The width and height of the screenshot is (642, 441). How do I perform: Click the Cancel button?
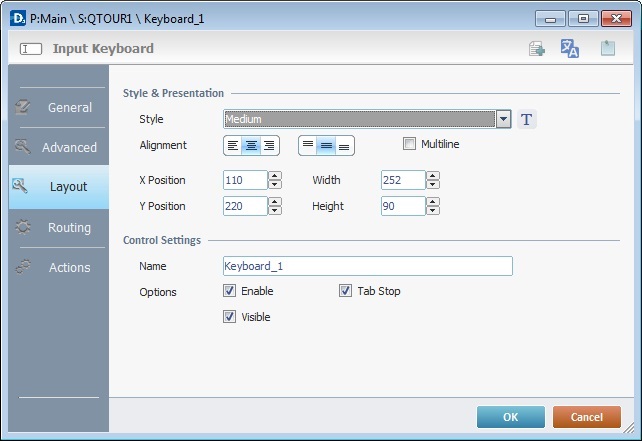click(x=587, y=417)
